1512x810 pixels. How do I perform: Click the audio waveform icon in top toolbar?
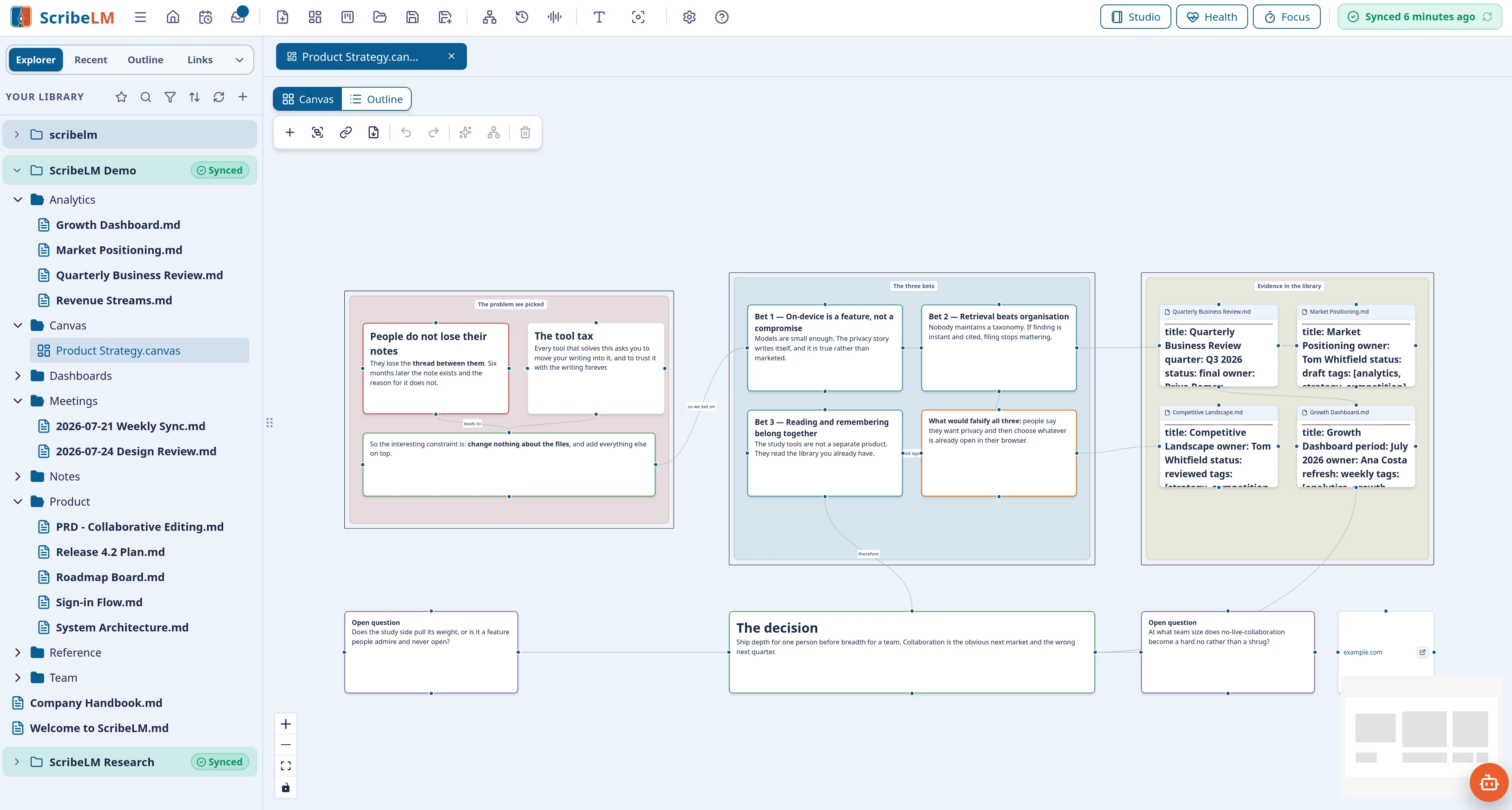click(555, 17)
